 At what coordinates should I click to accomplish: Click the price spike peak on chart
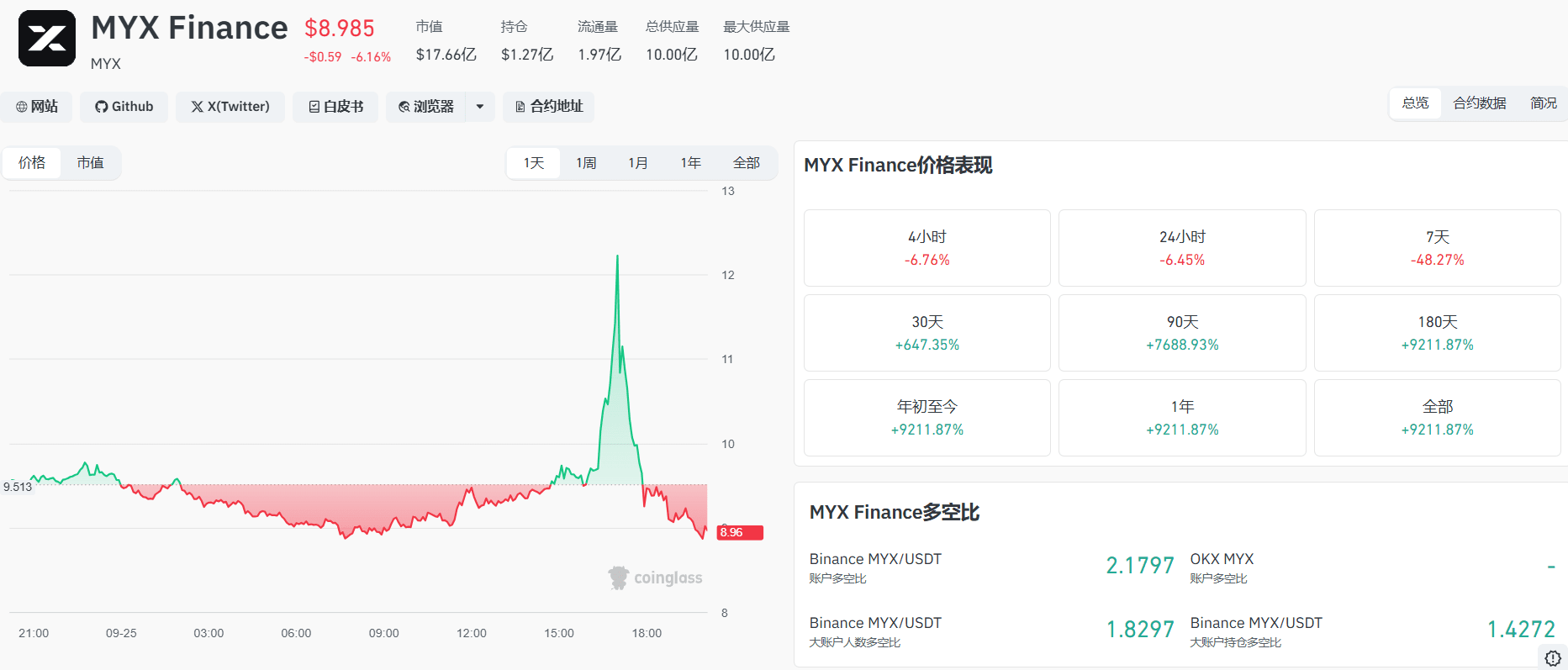point(617,256)
